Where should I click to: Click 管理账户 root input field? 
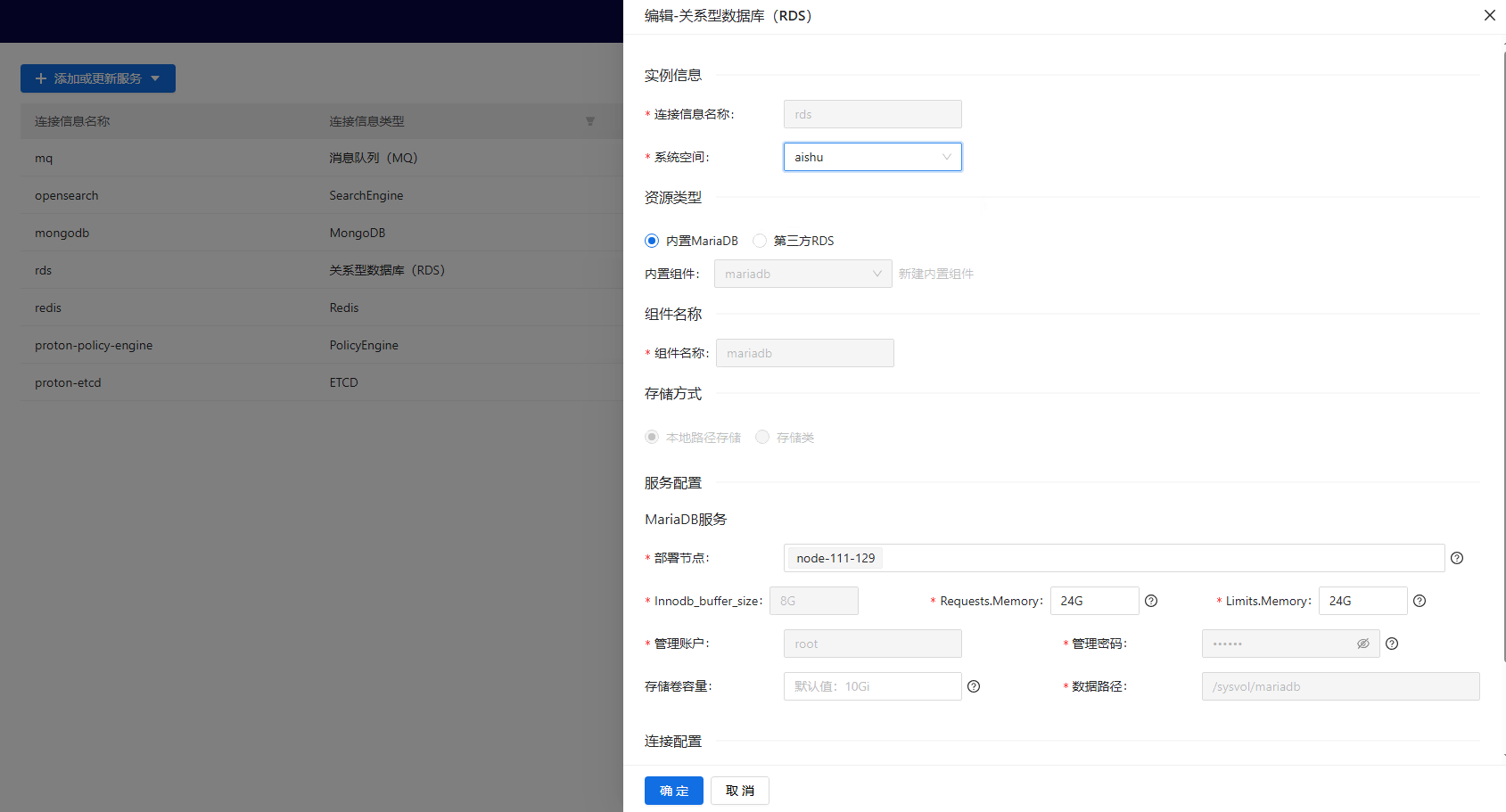pos(873,644)
